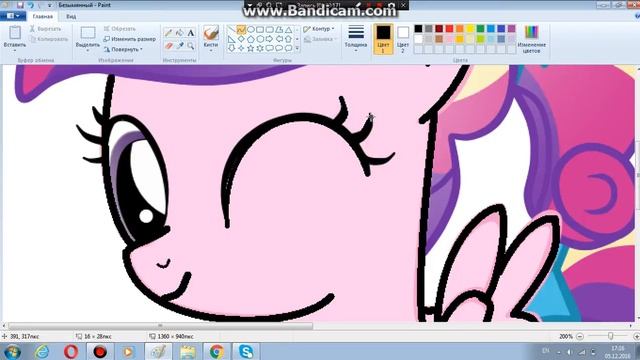Activate Цвет 1 foreground color
This screenshot has width=640, height=360.
click(x=383, y=39)
